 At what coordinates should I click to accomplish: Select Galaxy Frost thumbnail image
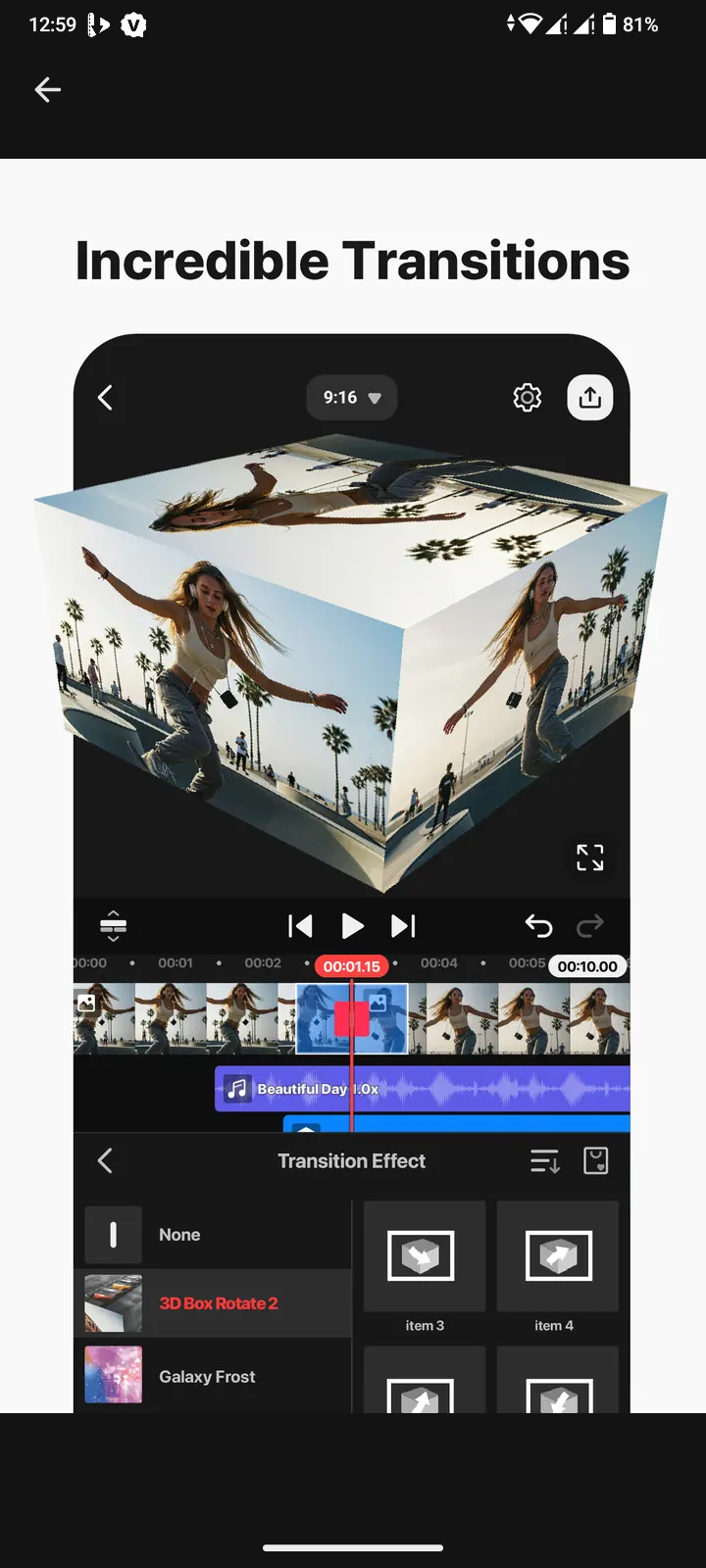tap(113, 1374)
